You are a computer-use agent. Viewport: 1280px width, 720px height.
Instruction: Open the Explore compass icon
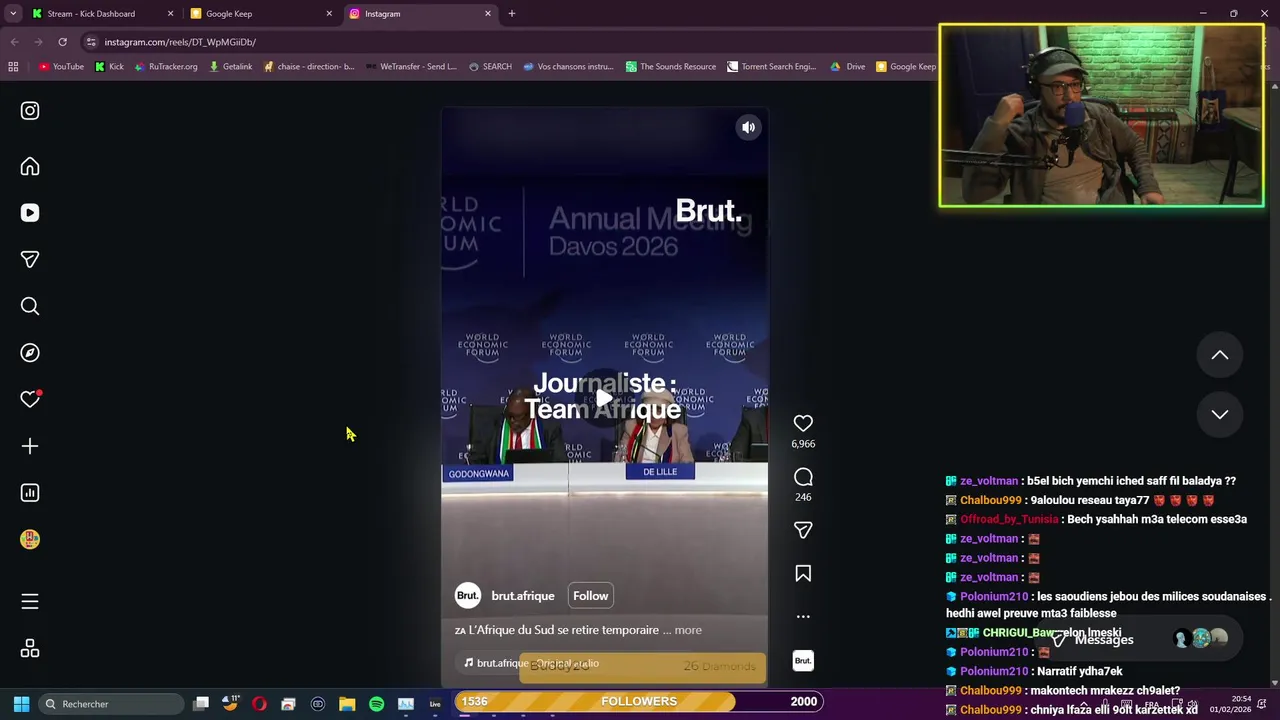click(x=30, y=353)
